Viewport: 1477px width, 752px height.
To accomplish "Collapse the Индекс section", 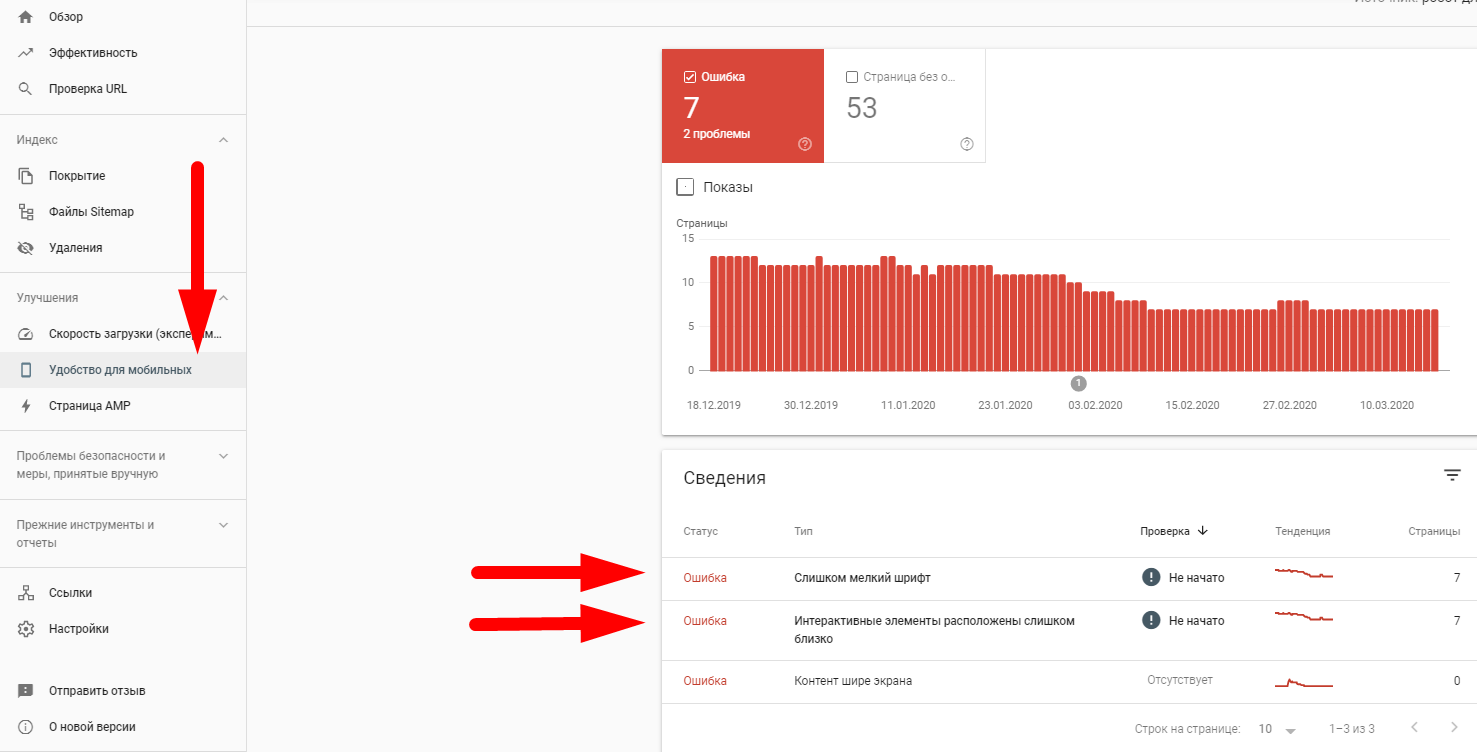I will [x=223, y=140].
